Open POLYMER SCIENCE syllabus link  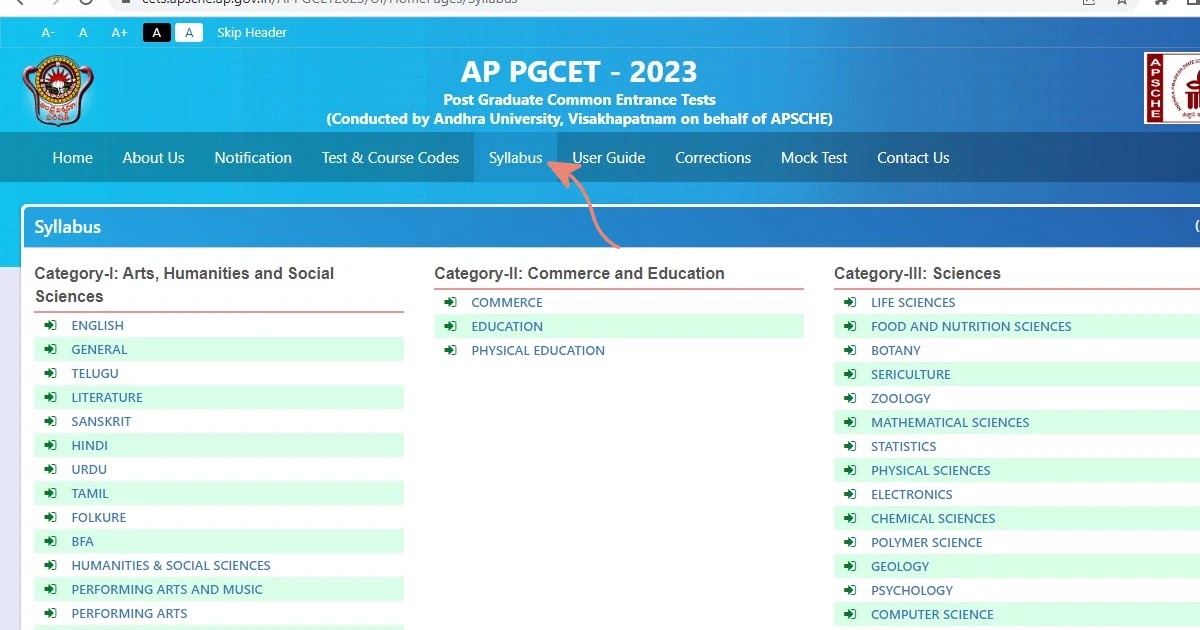coord(926,542)
